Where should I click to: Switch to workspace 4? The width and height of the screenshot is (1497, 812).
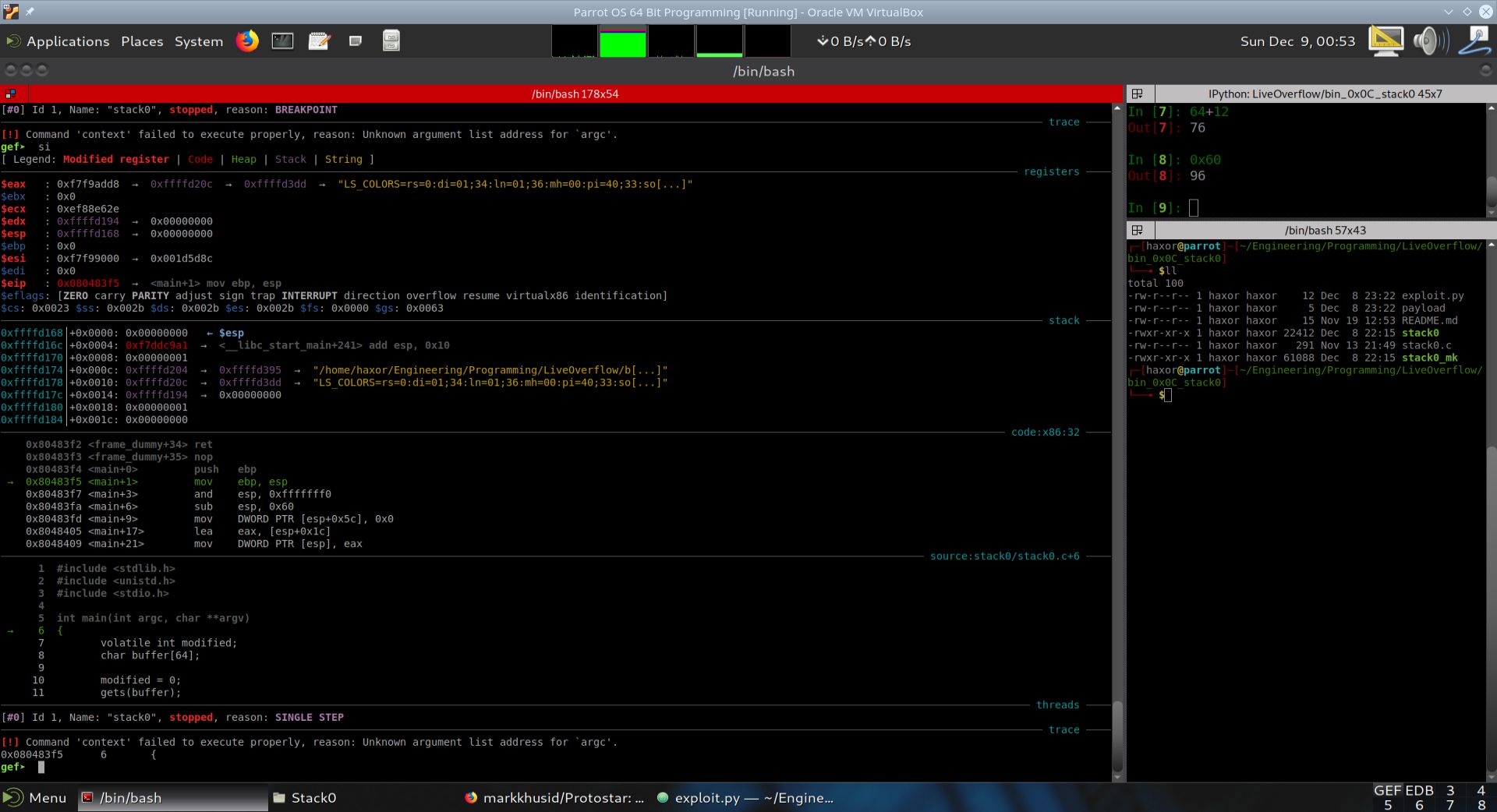1481,790
